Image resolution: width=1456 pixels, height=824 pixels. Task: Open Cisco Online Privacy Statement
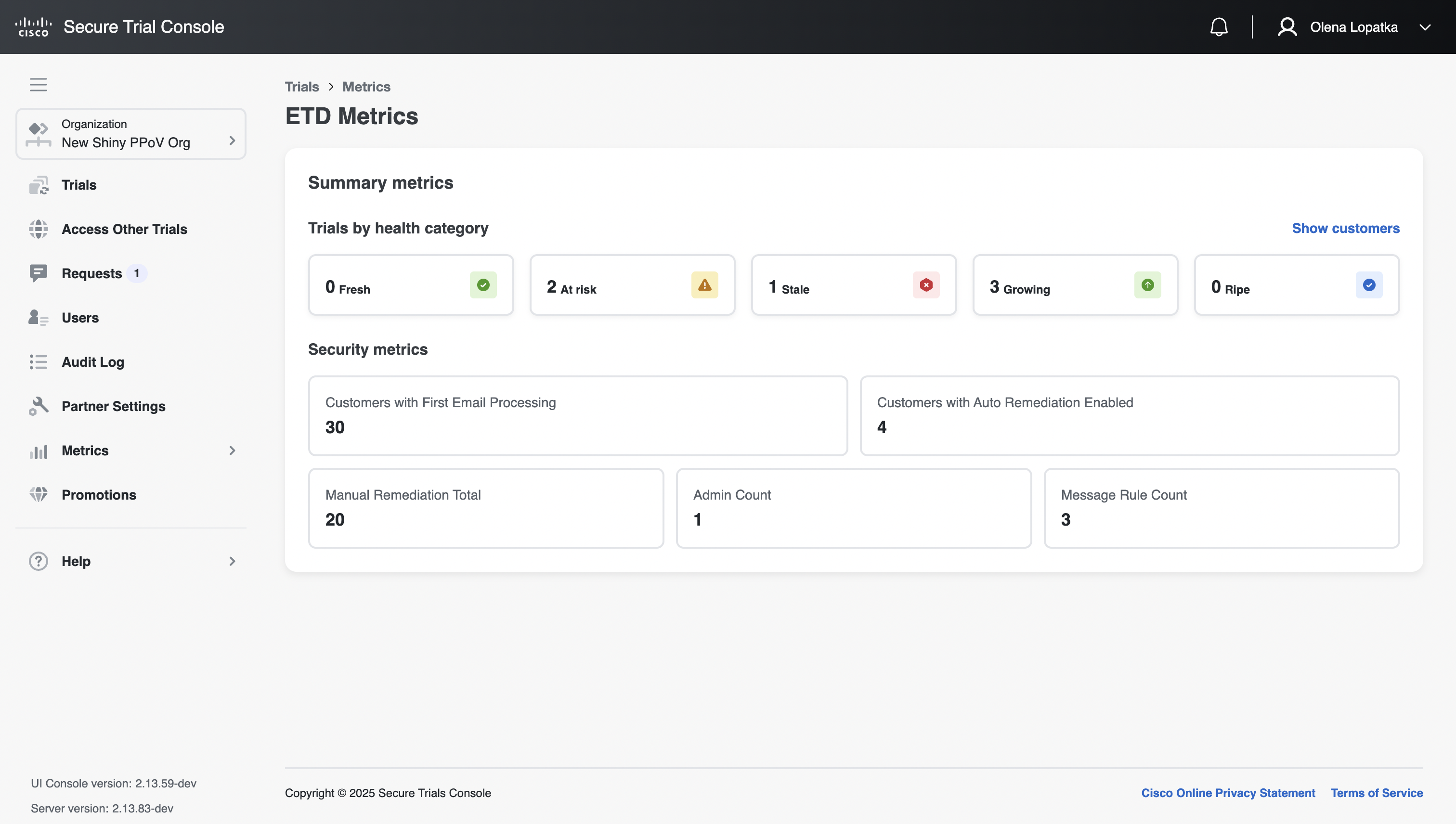[x=1228, y=793]
